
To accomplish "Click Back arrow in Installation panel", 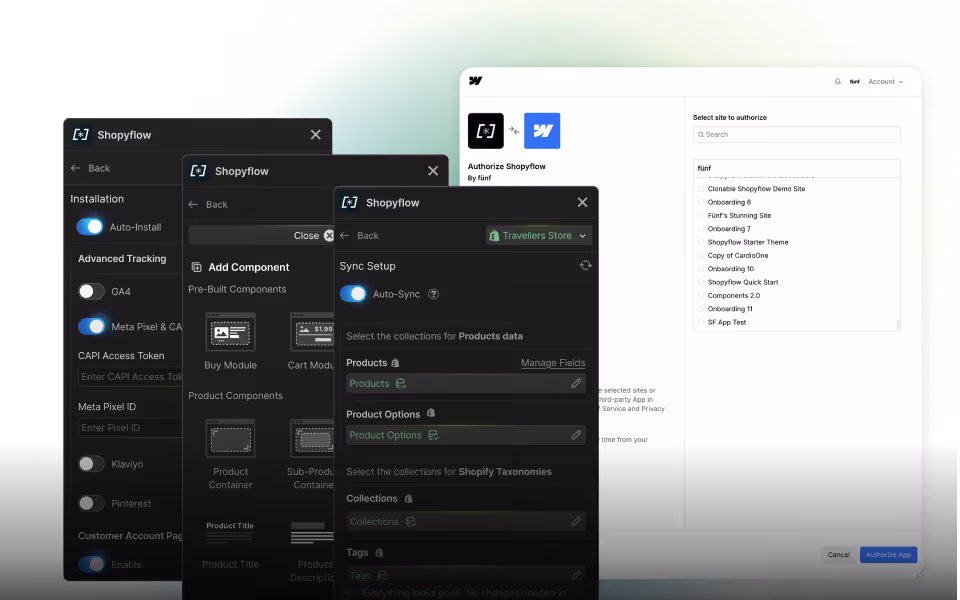I will [x=75, y=168].
